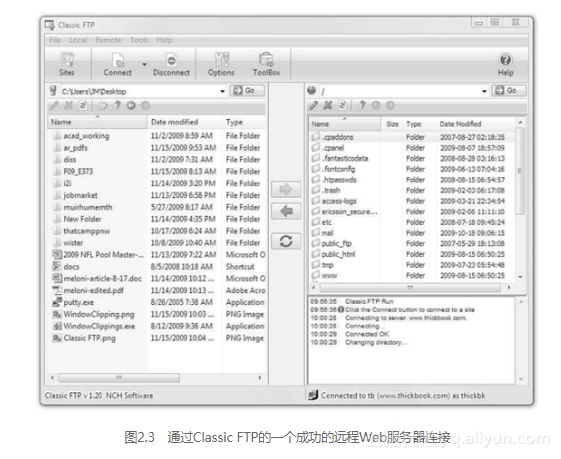Open the ToolBox toolbar button

[267, 64]
